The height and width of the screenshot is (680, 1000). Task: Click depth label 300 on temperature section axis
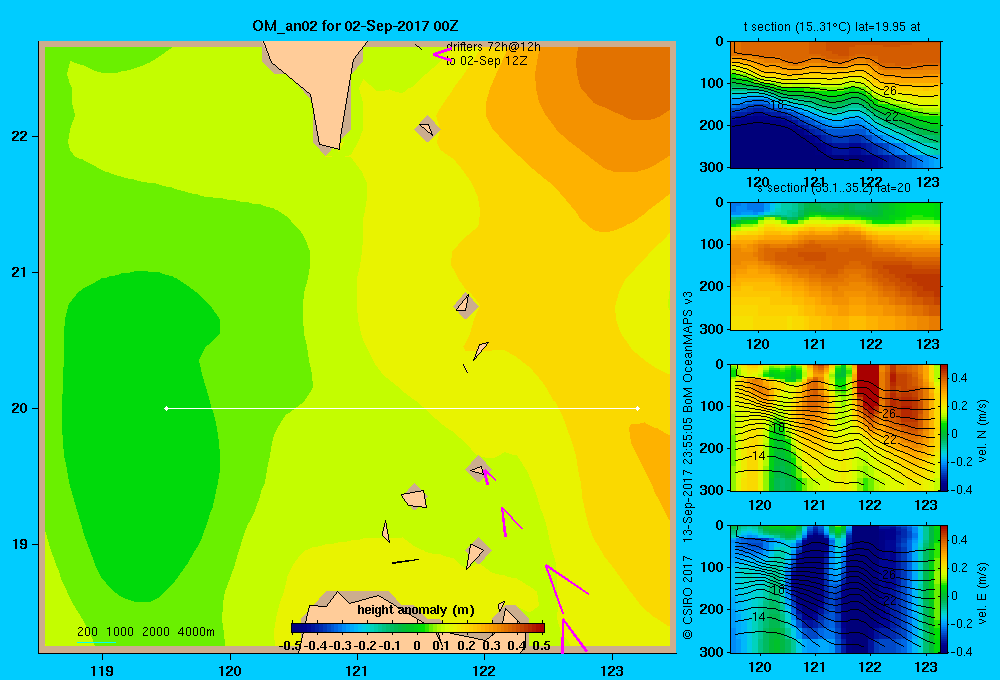[712, 167]
